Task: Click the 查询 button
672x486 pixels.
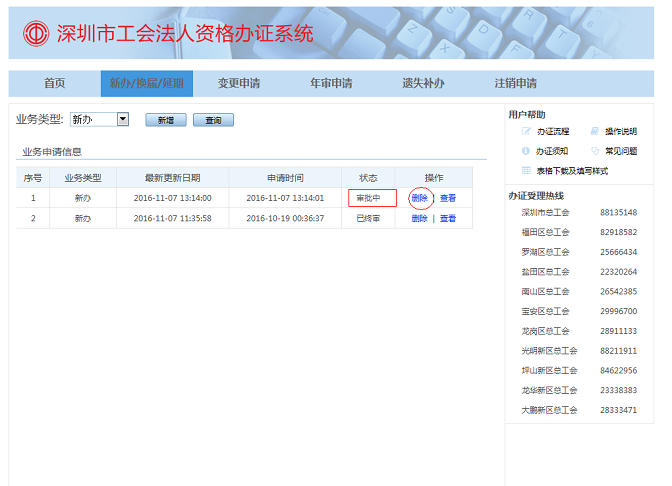Action: [213, 120]
